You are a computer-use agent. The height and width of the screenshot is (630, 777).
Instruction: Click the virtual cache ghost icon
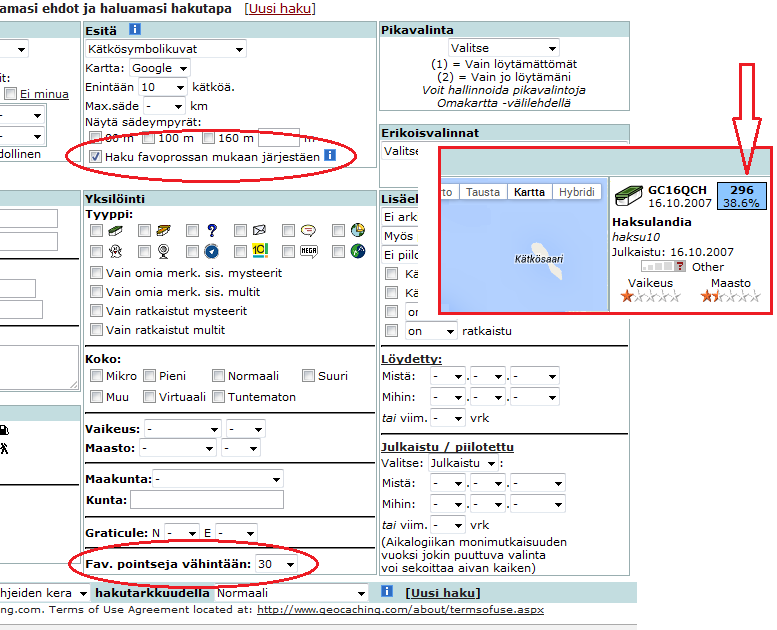pos(115,251)
